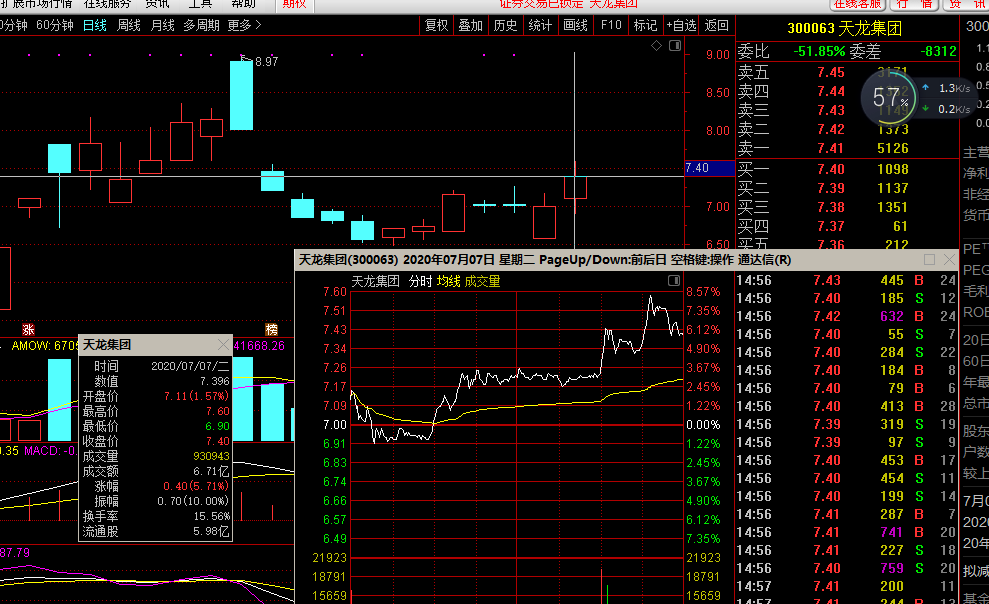Click the 委差 -8312 value

point(938,51)
